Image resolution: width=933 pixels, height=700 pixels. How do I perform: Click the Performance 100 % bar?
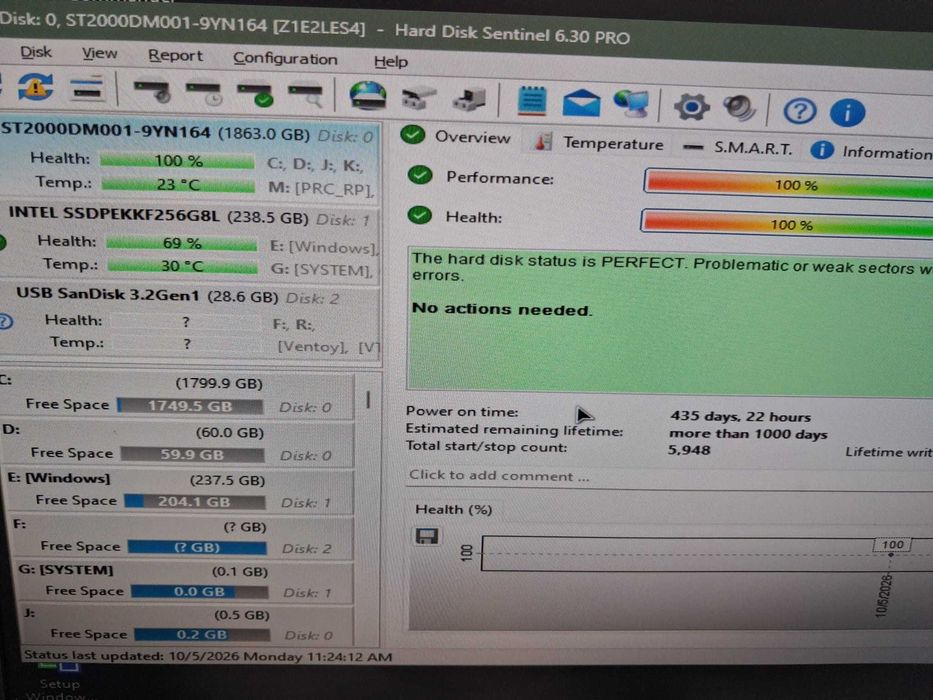tap(789, 184)
